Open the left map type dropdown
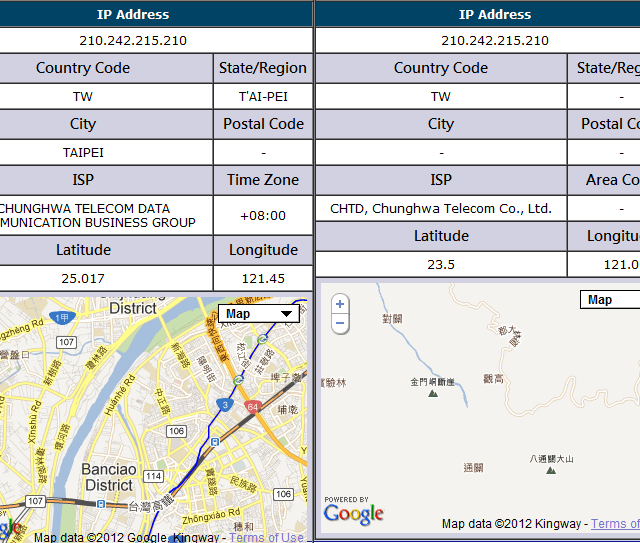The width and height of the screenshot is (640, 543). (x=259, y=314)
